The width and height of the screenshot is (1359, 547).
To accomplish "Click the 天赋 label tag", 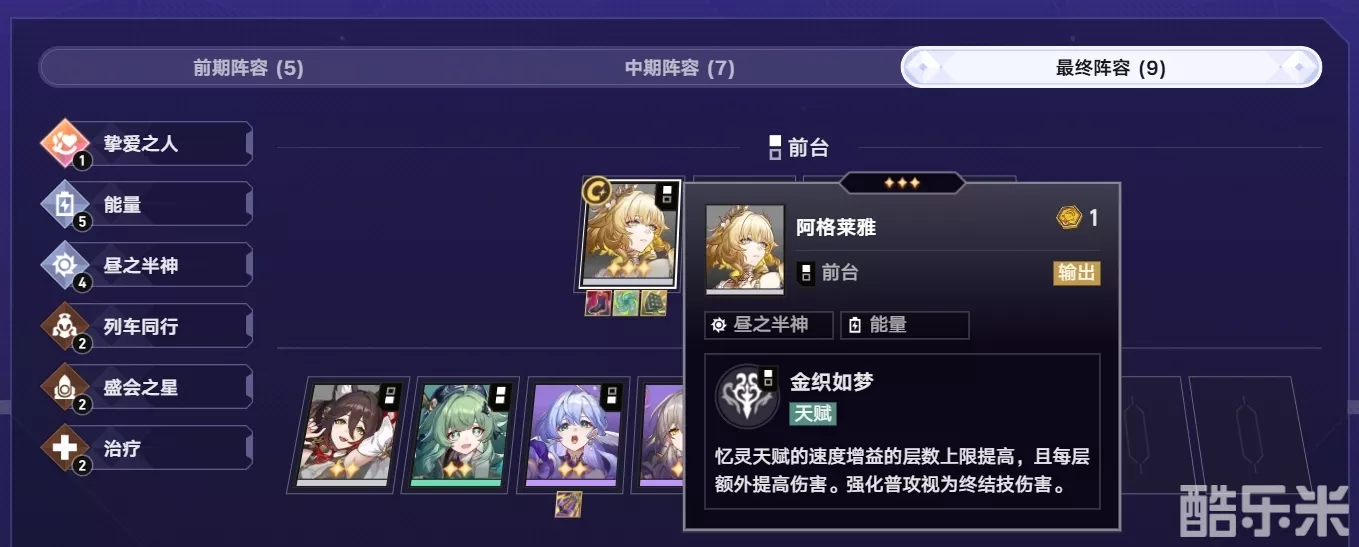I will coord(813,413).
